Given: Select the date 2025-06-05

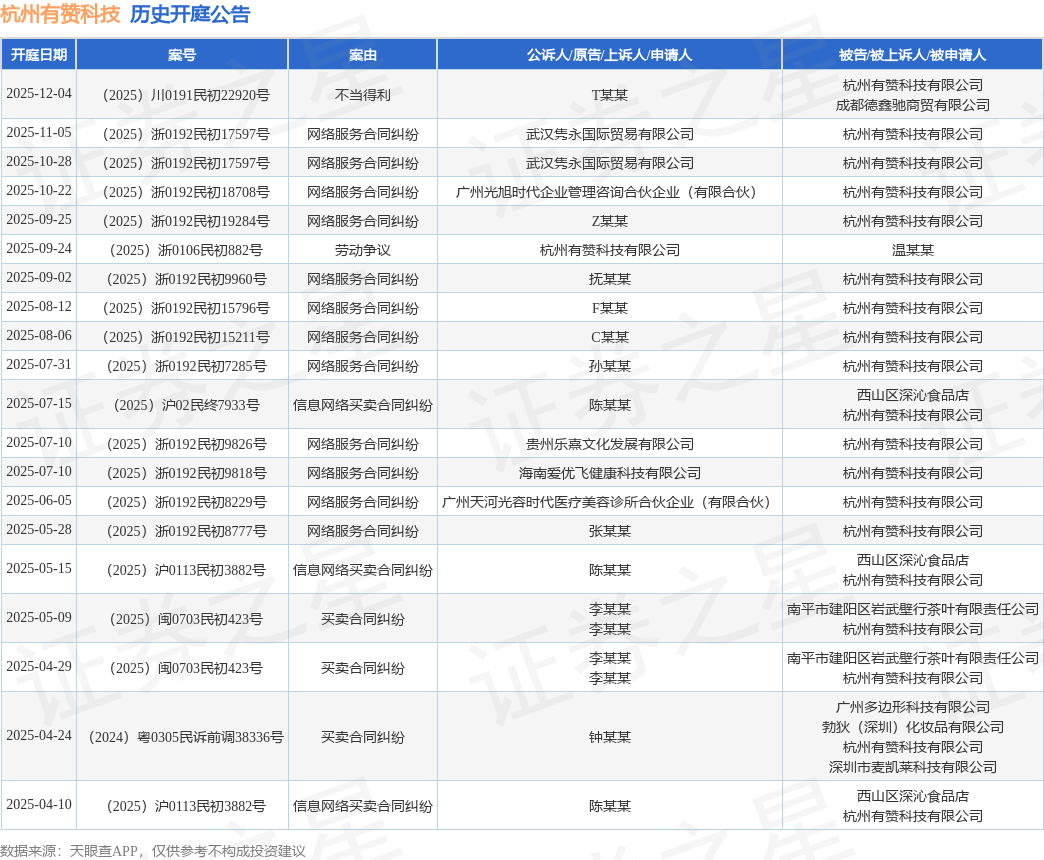Looking at the screenshot, I should pos(39,500).
